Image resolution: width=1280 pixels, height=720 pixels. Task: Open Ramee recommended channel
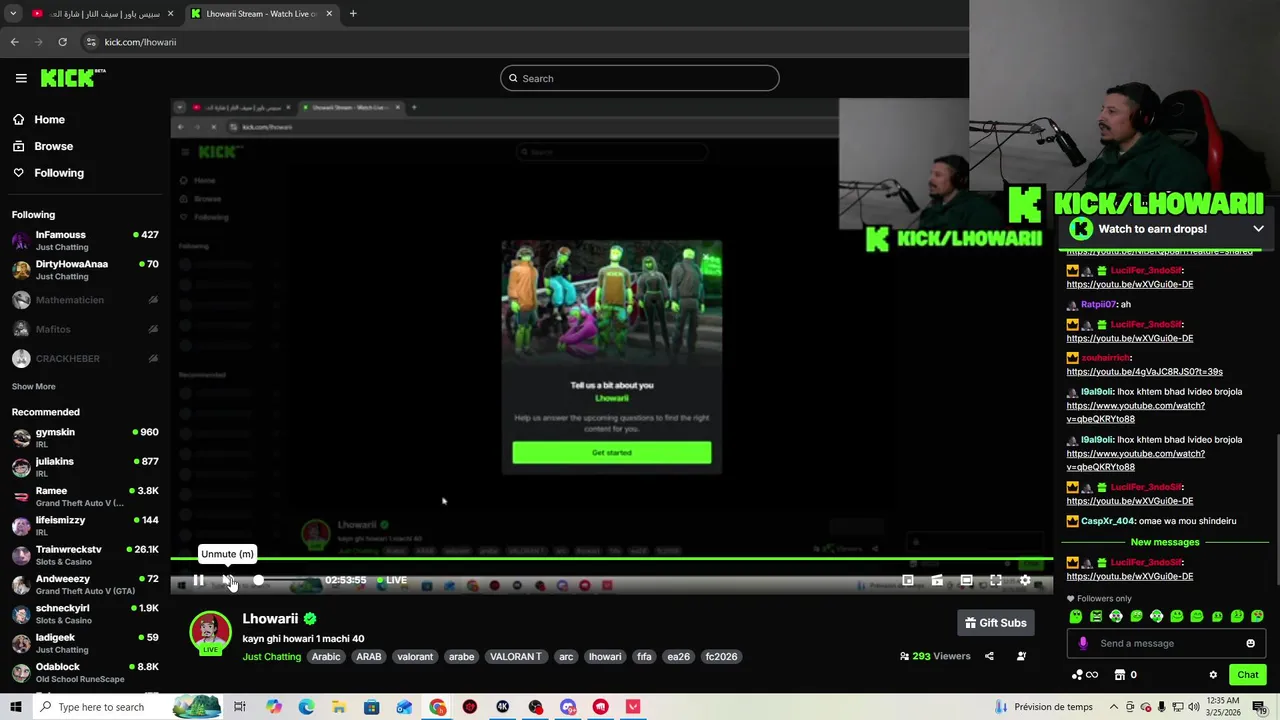[85, 497]
